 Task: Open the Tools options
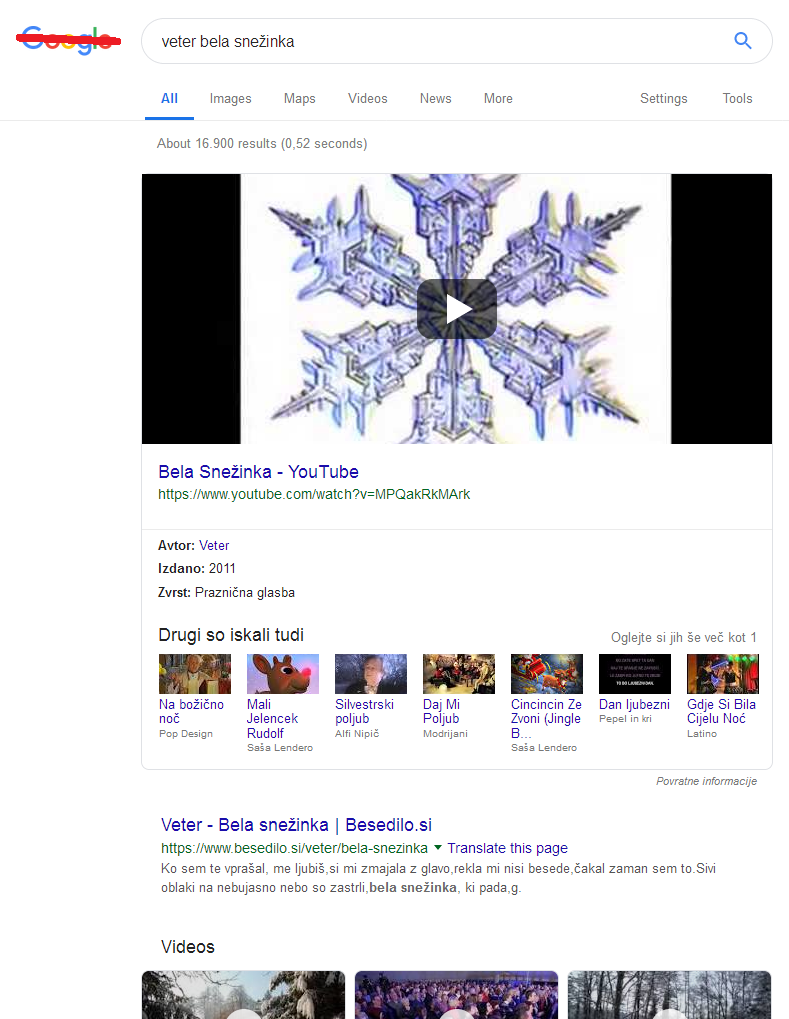[737, 98]
